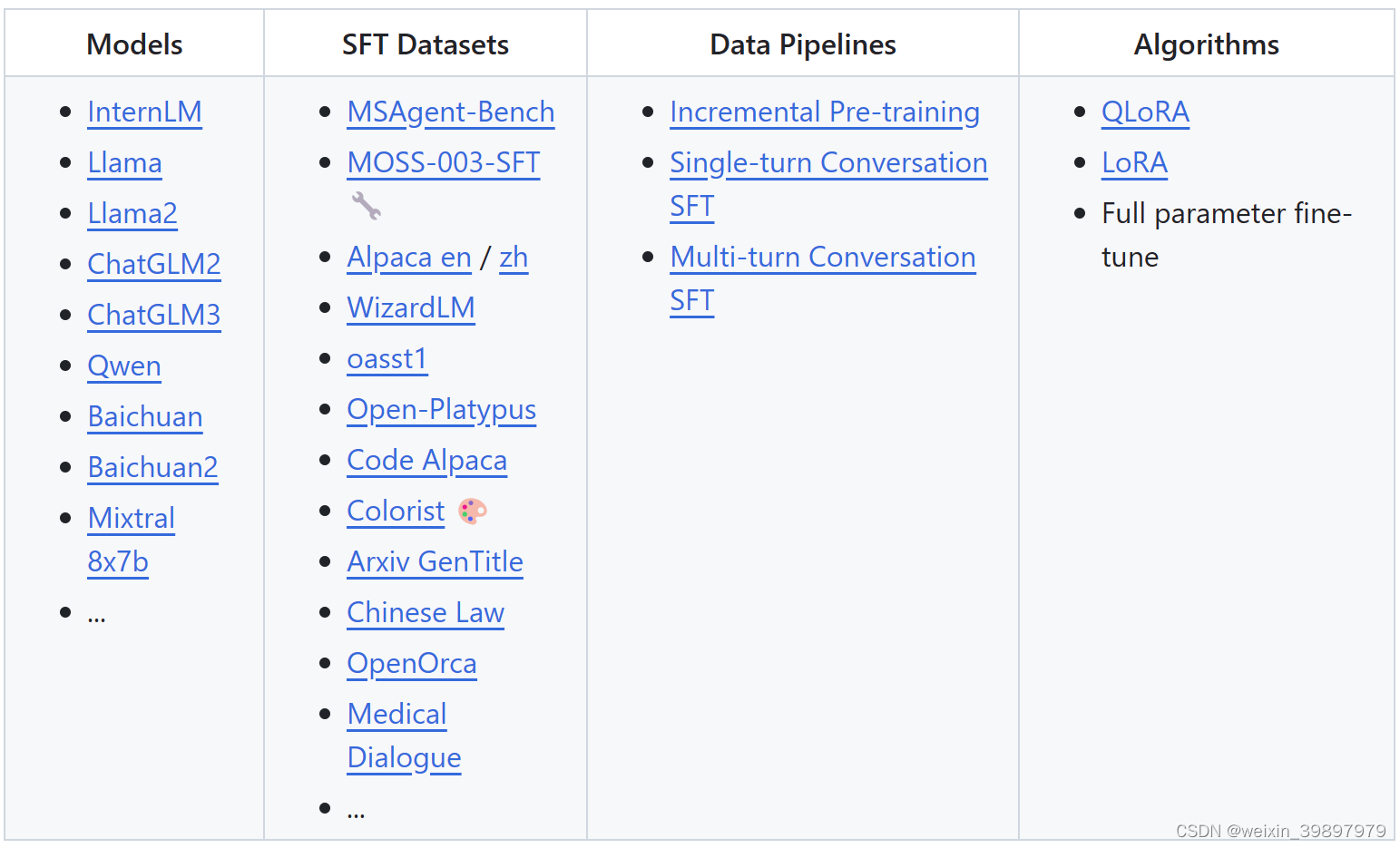Screen dimensions: 1400x848
Task: Open the Qwen model link
Action: (124, 366)
